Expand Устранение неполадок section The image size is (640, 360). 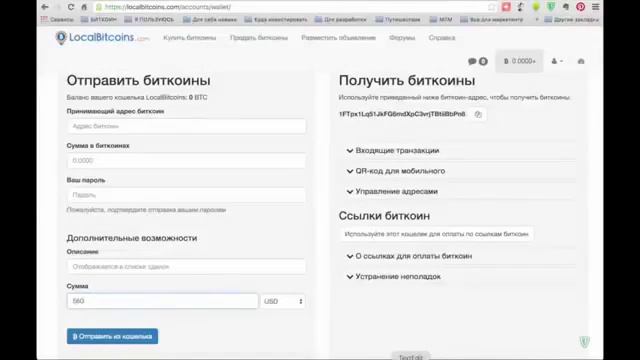tap(393, 276)
